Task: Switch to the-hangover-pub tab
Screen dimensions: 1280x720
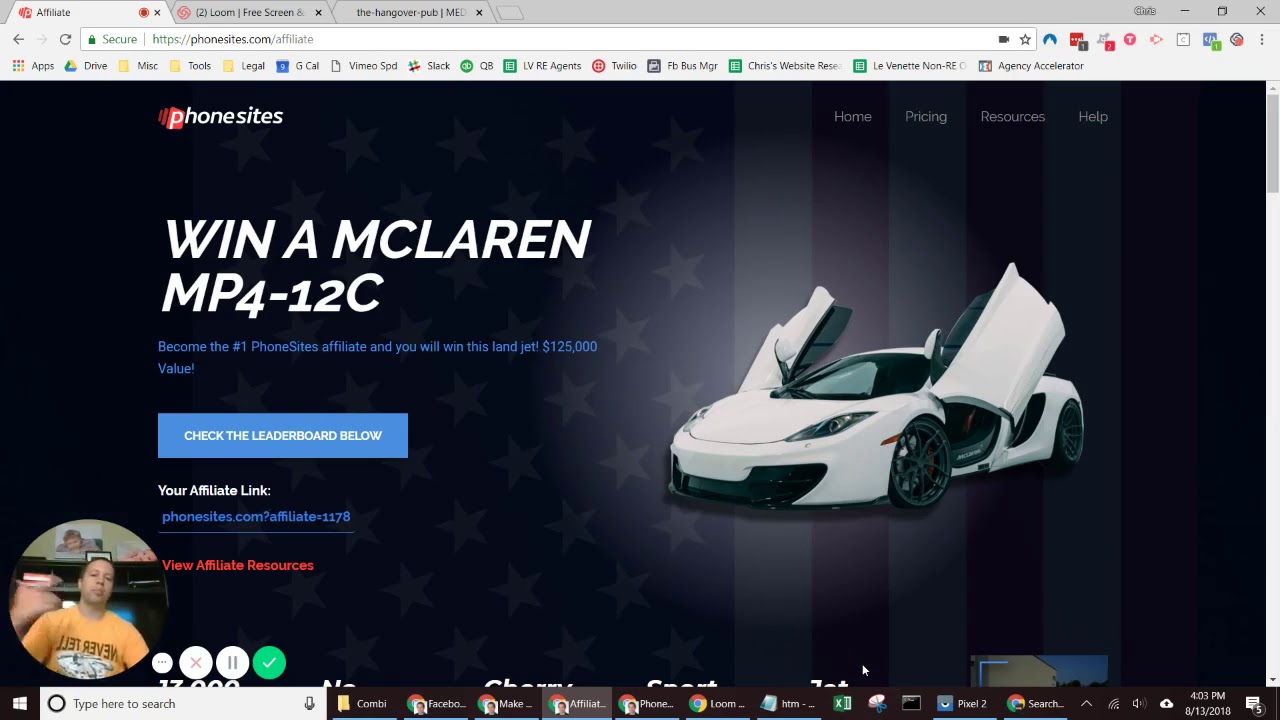Action: [410, 13]
